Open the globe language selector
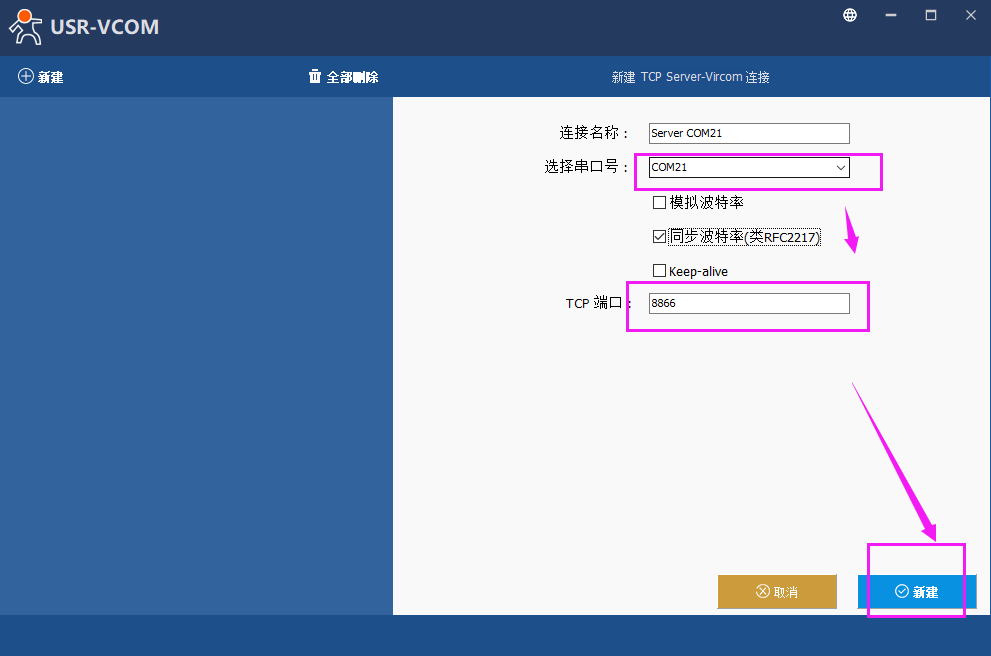The width and height of the screenshot is (991, 656). pyautogui.click(x=850, y=15)
